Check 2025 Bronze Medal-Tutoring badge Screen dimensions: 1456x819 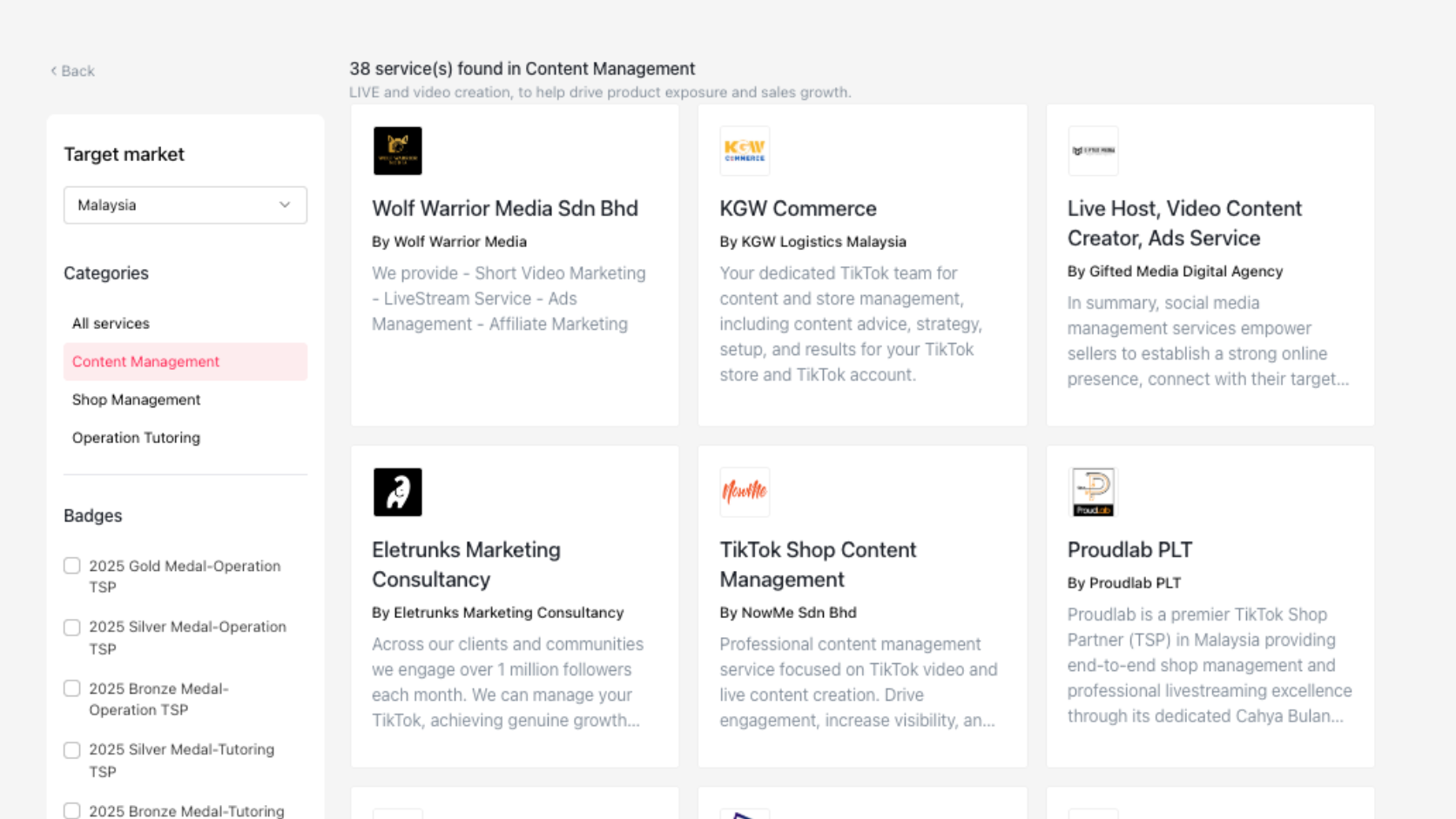coord(72,810)
